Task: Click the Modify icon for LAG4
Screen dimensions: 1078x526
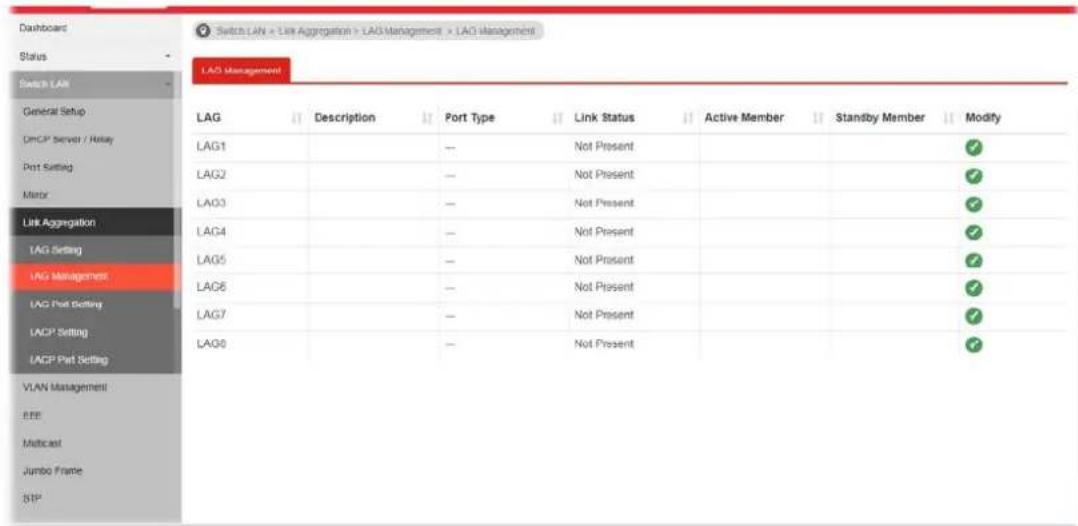Action: click(x=973, y=232)
